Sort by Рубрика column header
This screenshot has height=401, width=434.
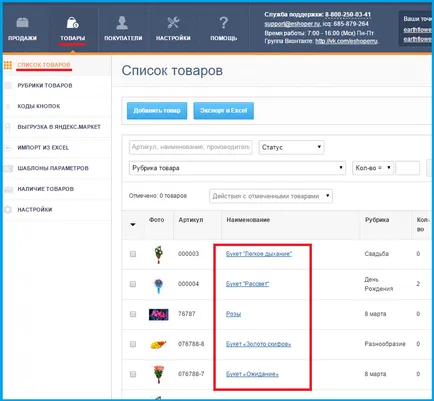pos(377,220)
